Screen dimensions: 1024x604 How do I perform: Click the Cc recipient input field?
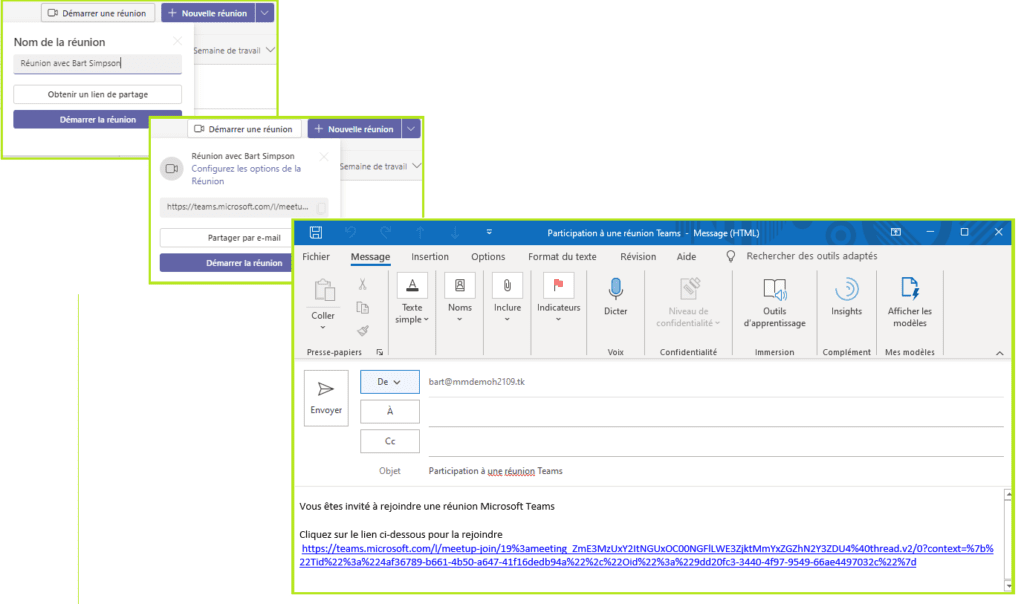tap(716, 443)
